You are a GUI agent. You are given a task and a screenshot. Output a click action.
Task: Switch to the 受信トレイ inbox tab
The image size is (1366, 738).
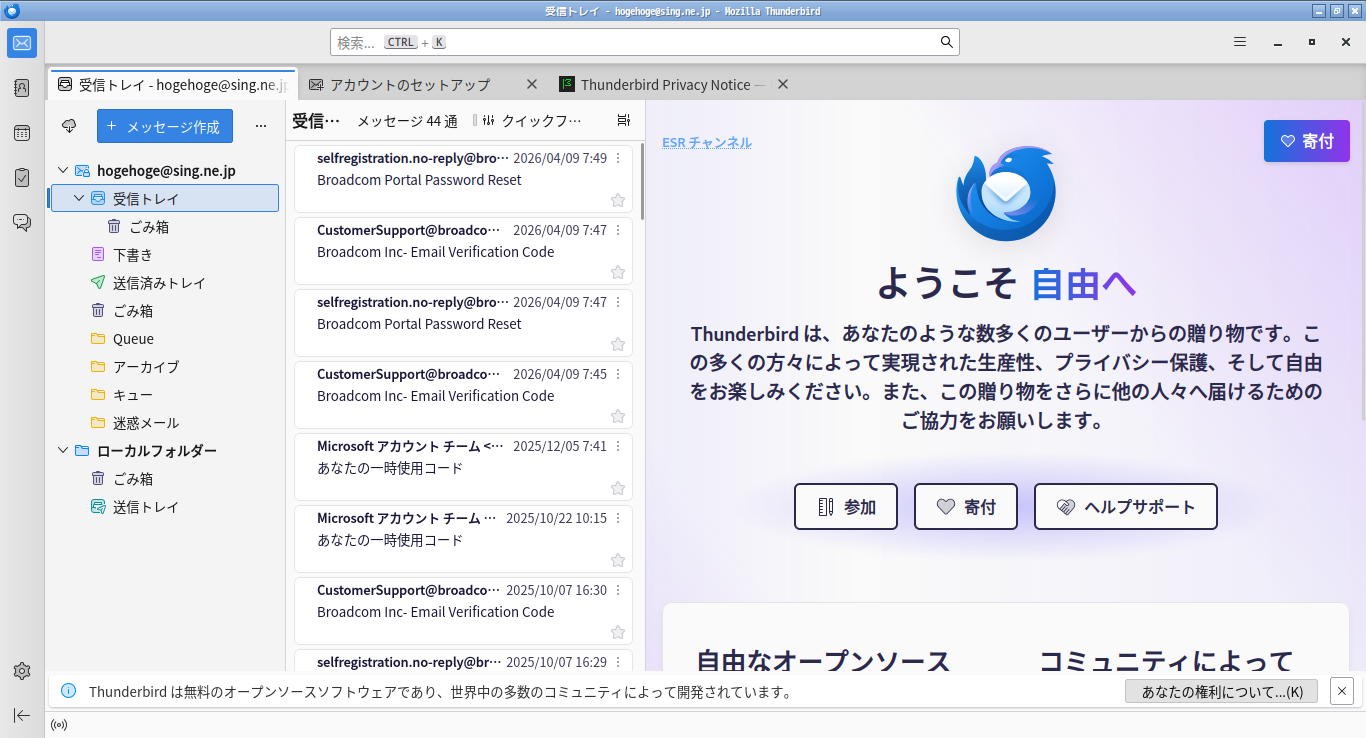(x=172, y=85)
